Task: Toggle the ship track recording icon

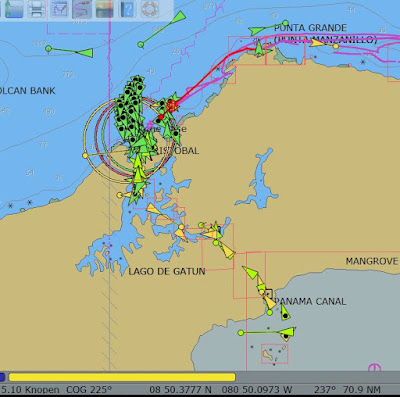Action: [82, 9]
